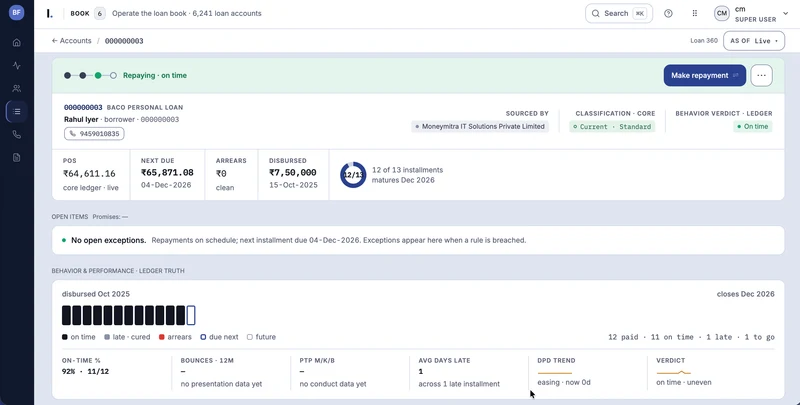Click the Moneymitra IT Solutions sourced-by chip
Screen dimensions: 800x405
coord(480,126)
